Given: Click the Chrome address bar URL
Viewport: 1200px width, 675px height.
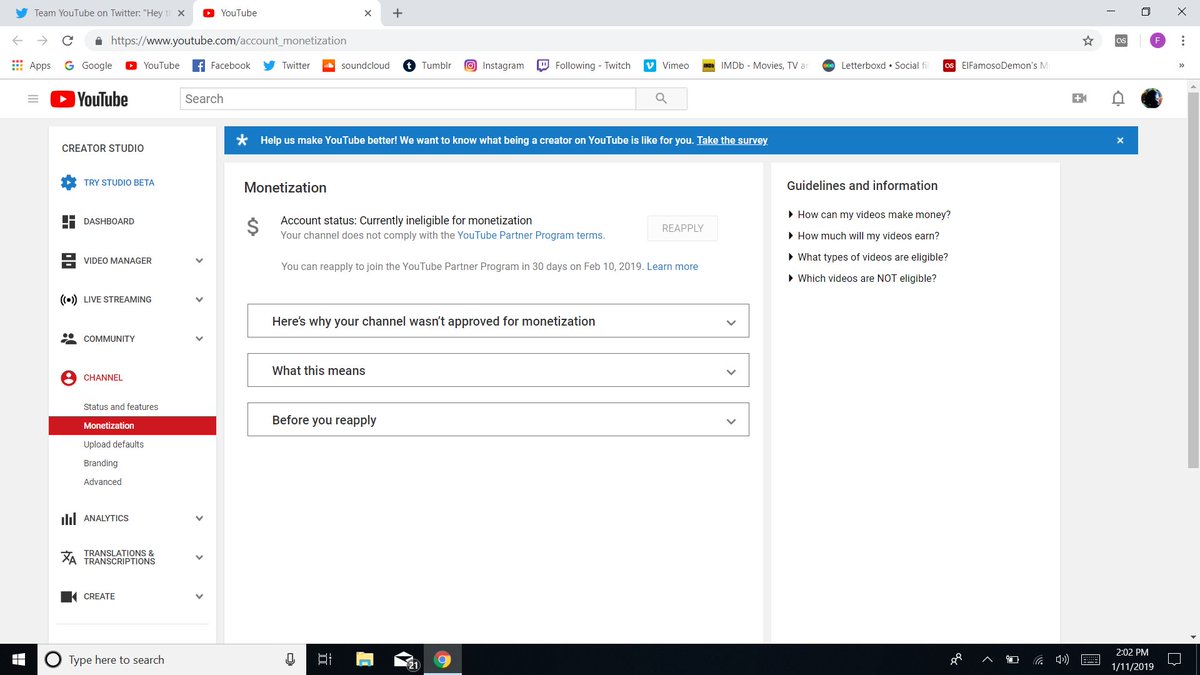Looking at the screenshot, I should click(228, 41).
